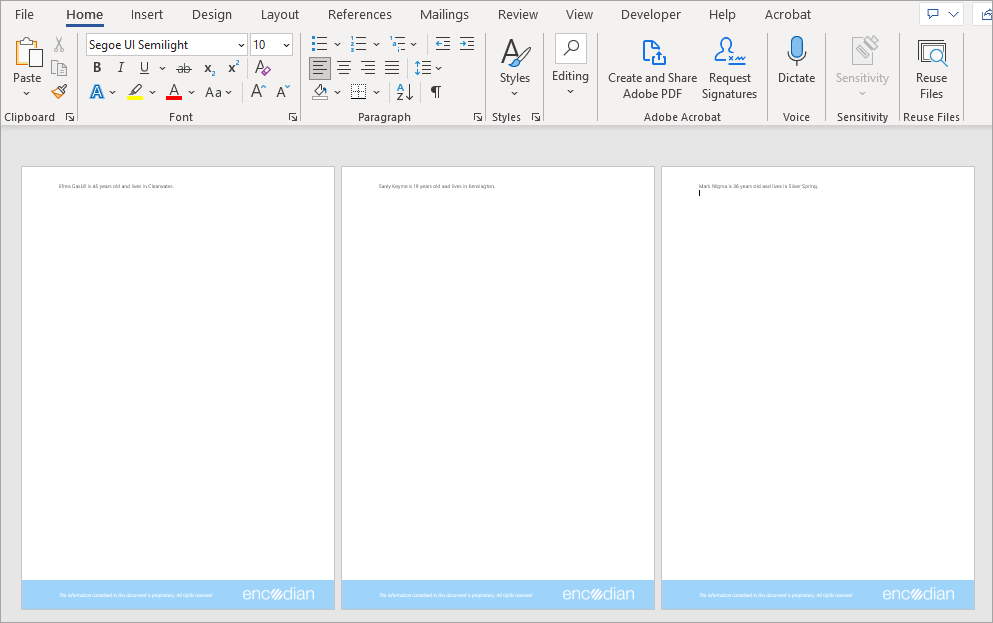This screenshot has height=623, width=993.
Task: Toggle numbered list formatting
Action: point(358,44)
